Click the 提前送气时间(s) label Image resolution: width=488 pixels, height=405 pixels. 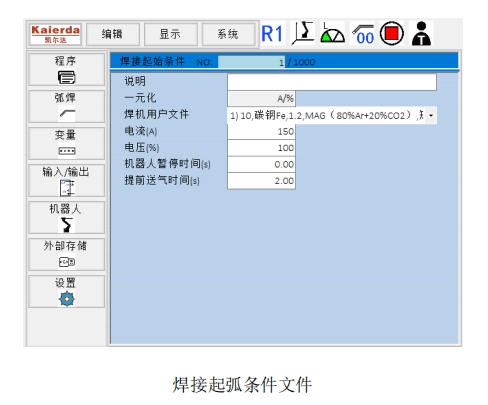[x=162, y=180]
